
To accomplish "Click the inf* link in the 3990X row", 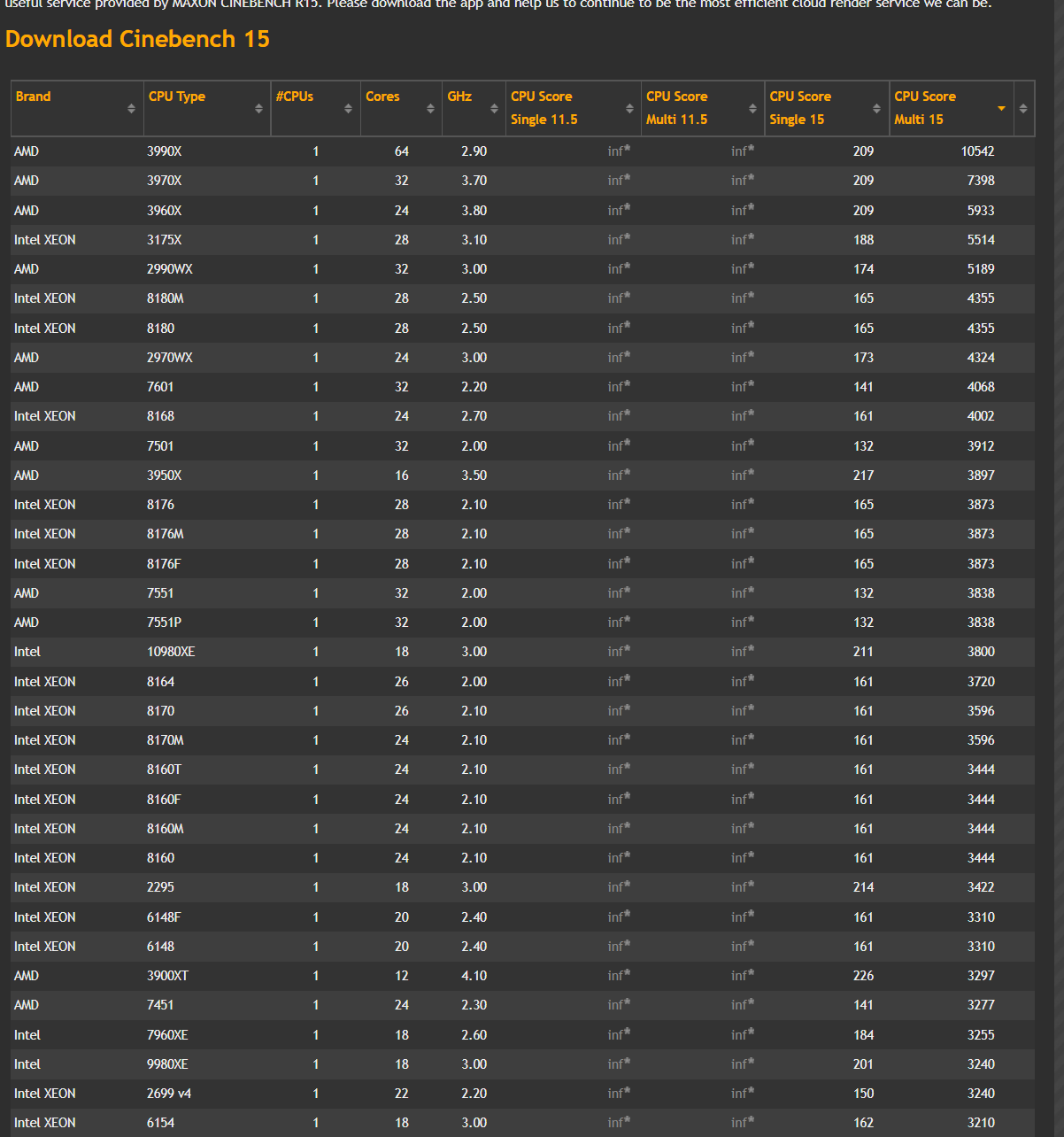I will [x=618, y=151].
